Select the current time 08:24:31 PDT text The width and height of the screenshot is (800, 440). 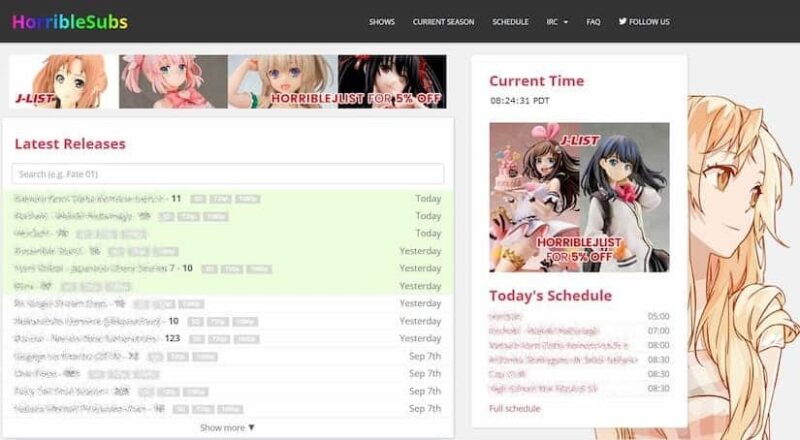coord(520,101)
